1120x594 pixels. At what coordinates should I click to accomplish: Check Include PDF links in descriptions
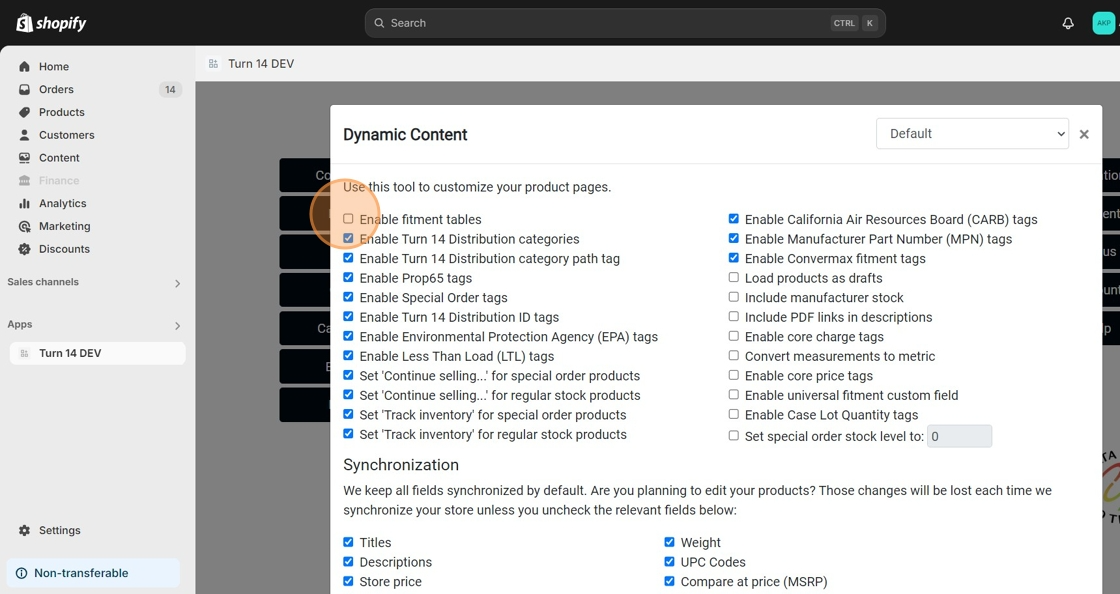tap(734, 316)
